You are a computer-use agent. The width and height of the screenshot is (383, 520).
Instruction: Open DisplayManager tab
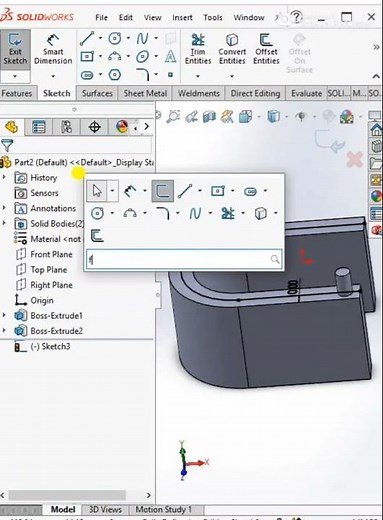(122, 127)
